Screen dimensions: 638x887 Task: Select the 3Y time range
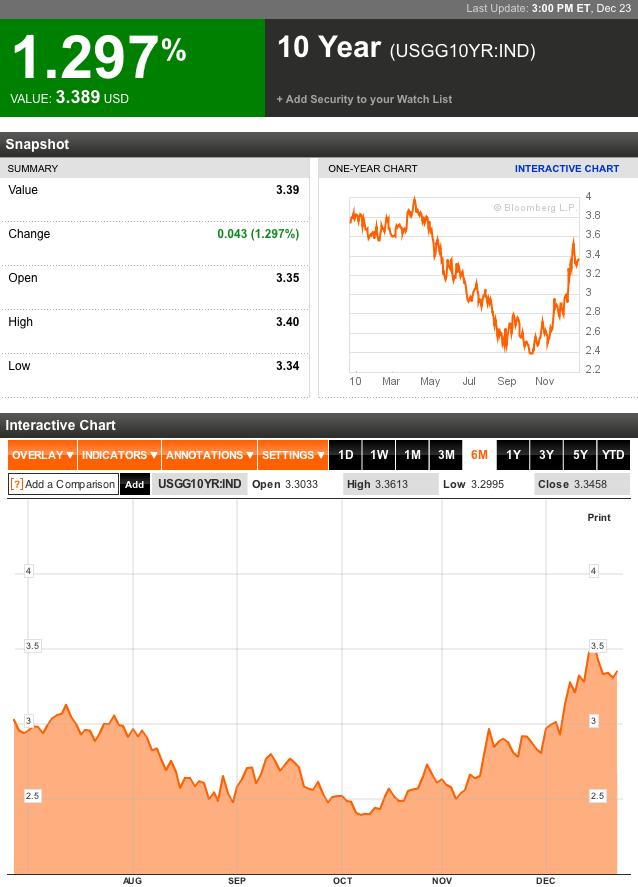pyautogui.click(x=546, y=455)
